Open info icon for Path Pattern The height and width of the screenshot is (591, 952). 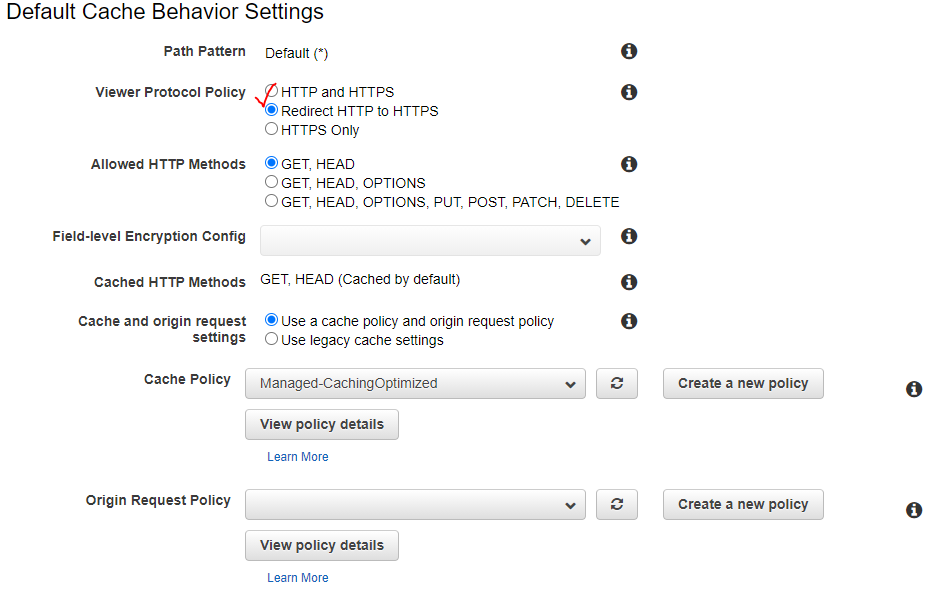tap(629, 51)
